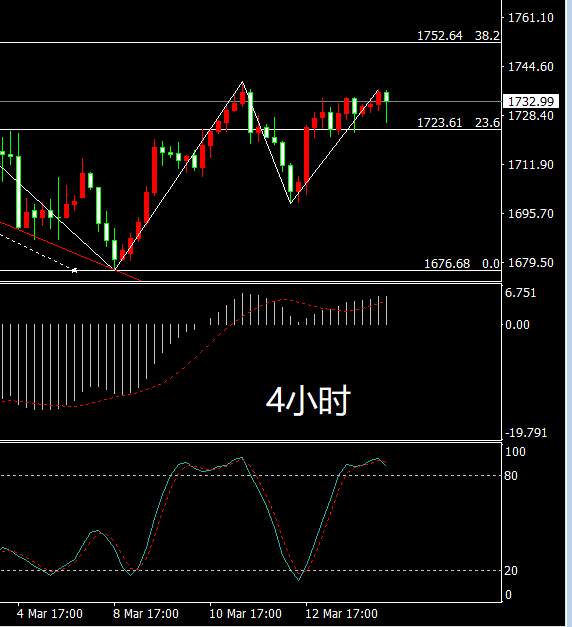Select the white dashed arrow line
Viewport: 572px width, 627px height.
point(38,252)
